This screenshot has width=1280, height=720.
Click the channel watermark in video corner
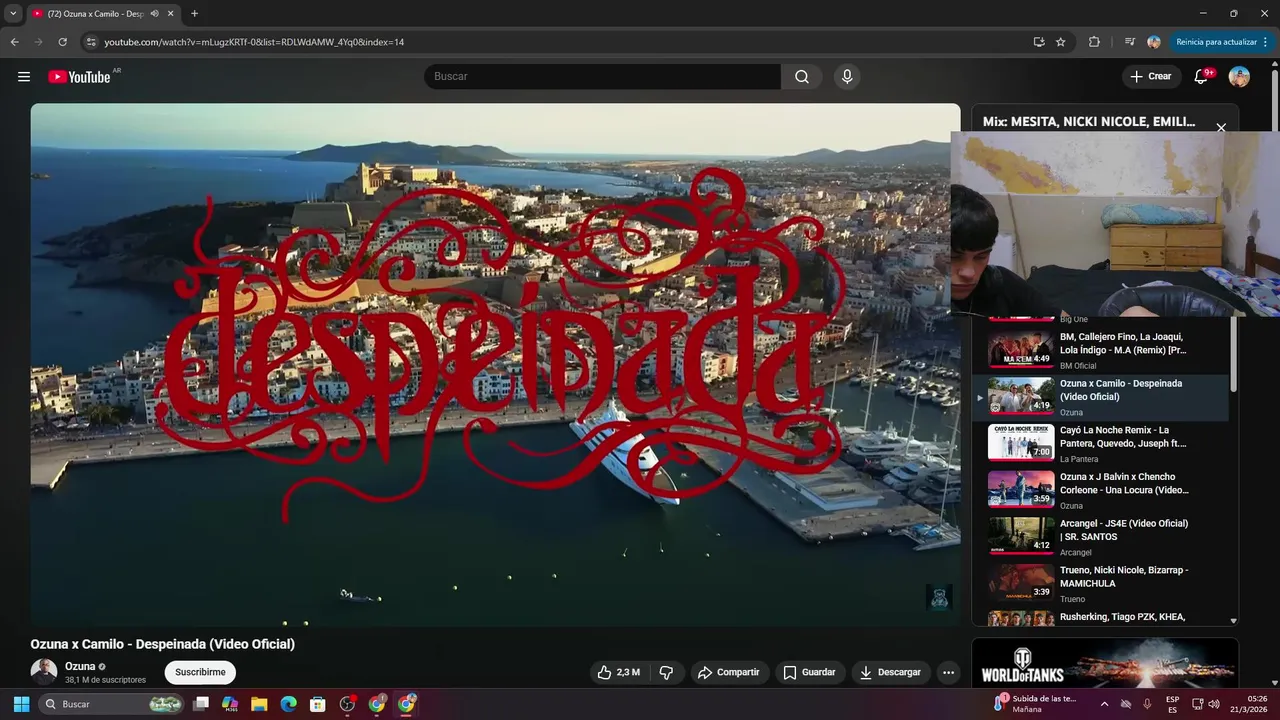point(939,598)
